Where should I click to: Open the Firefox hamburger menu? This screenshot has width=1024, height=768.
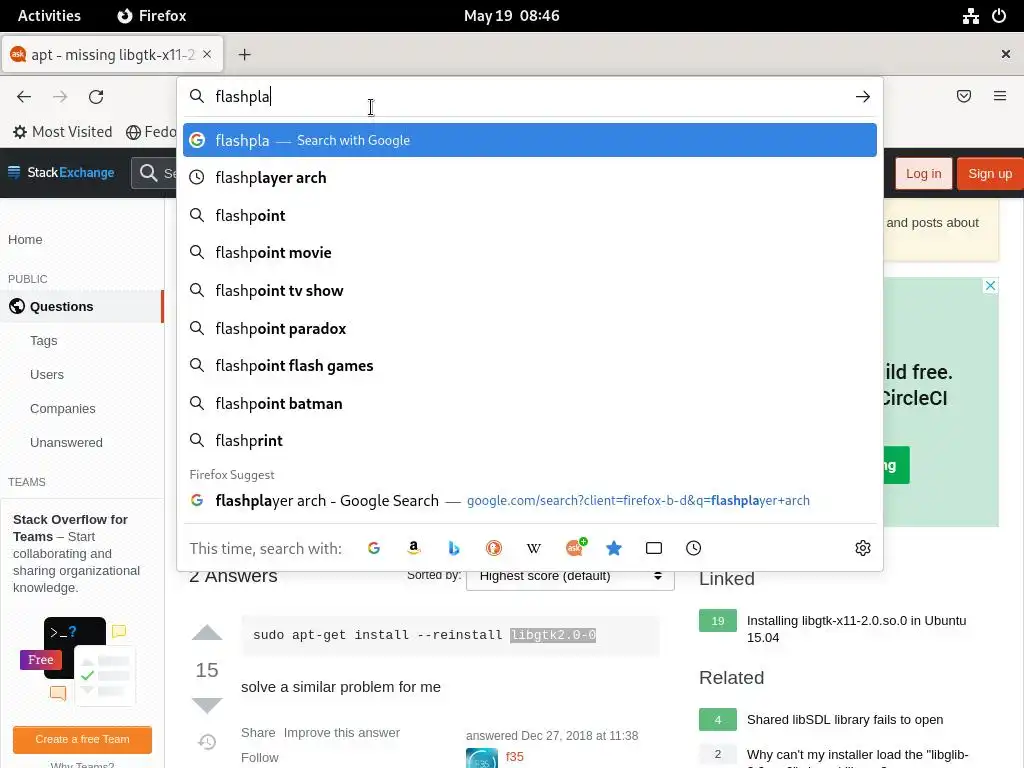coord(1000,96)
